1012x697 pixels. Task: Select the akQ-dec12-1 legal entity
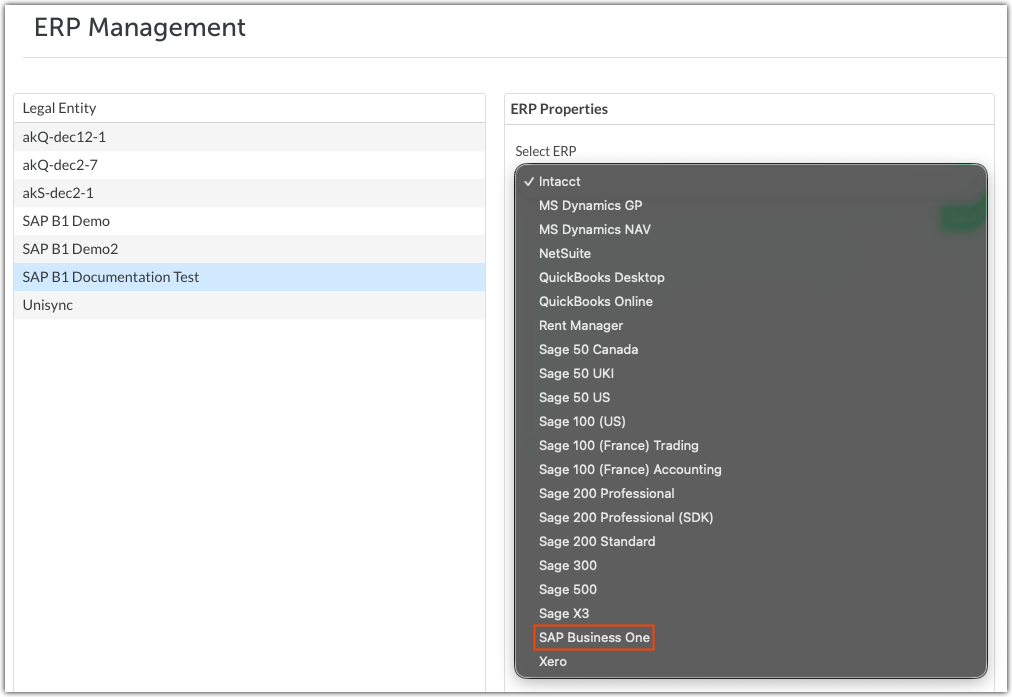coord(249,137)
